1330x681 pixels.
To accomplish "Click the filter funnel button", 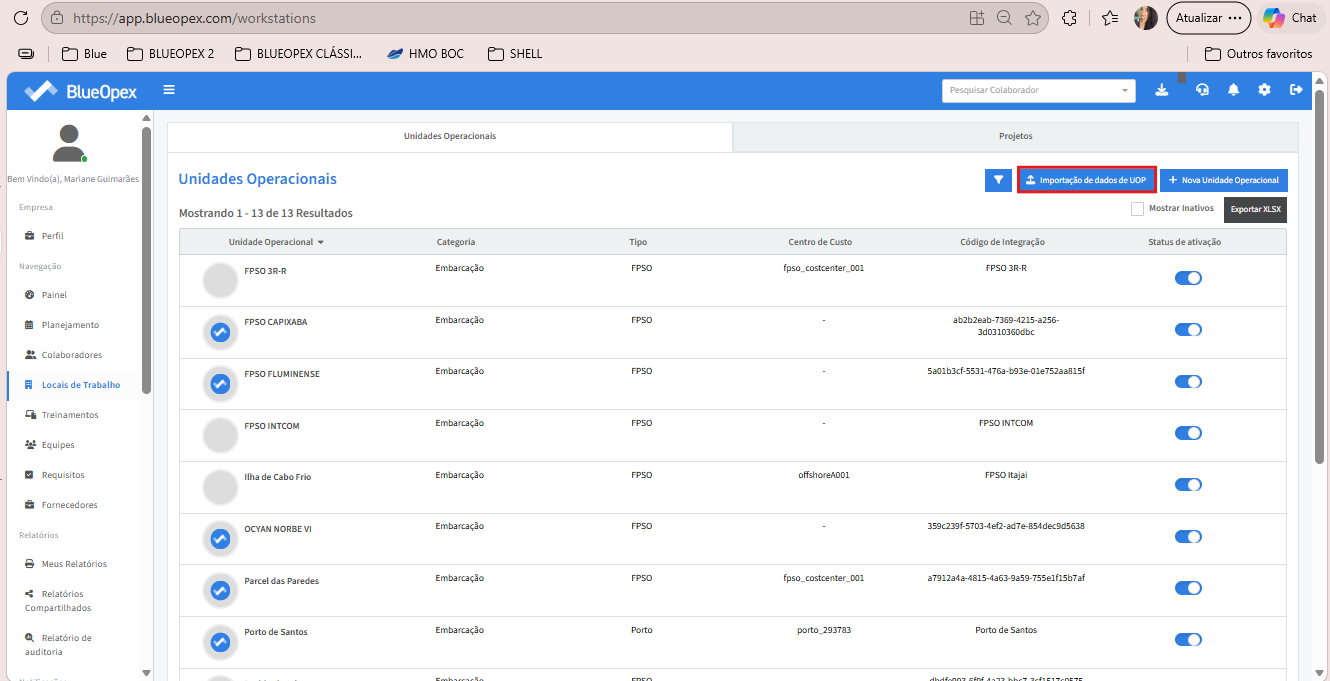I will (x=998, y=180).
